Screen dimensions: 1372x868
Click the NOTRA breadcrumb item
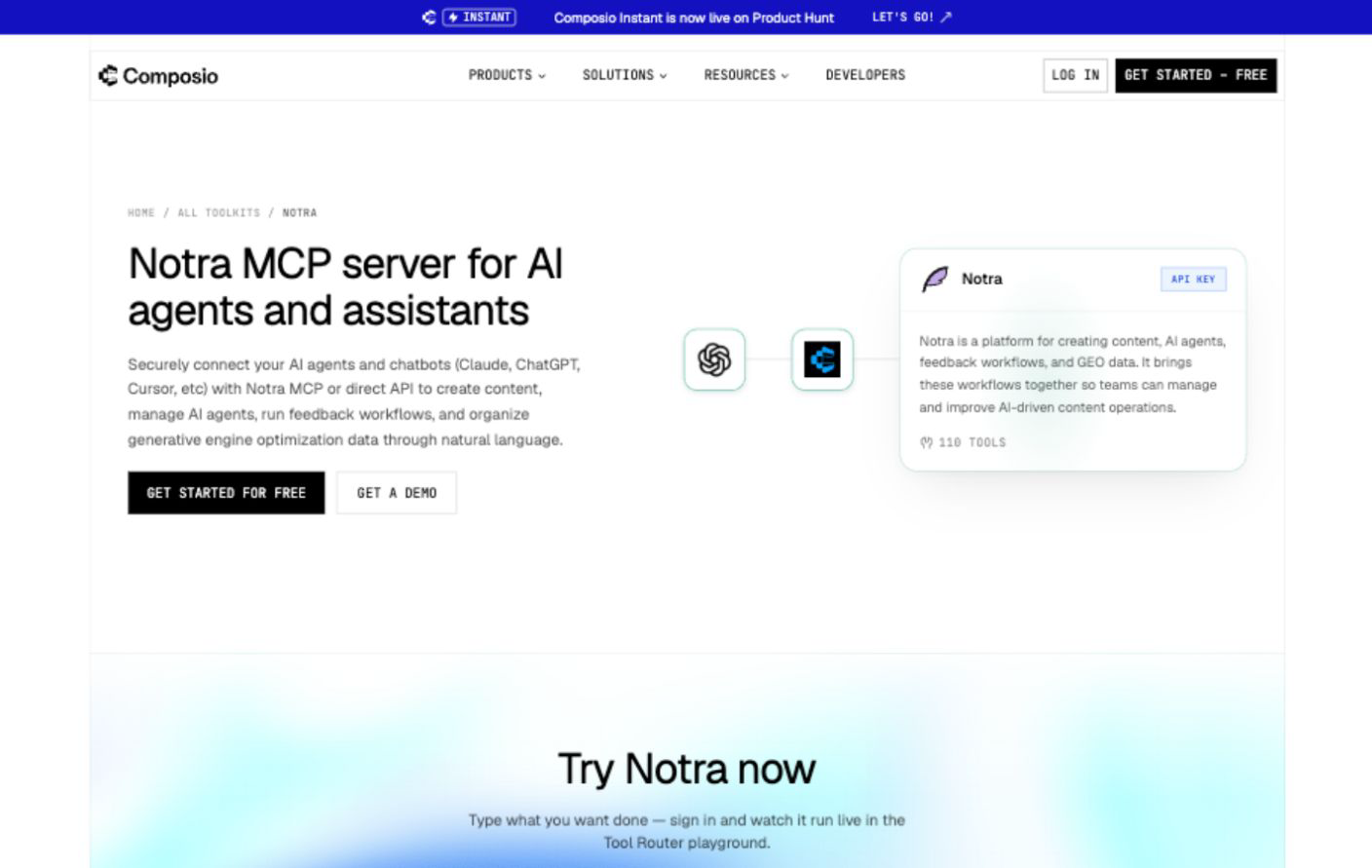coord(300,212)
